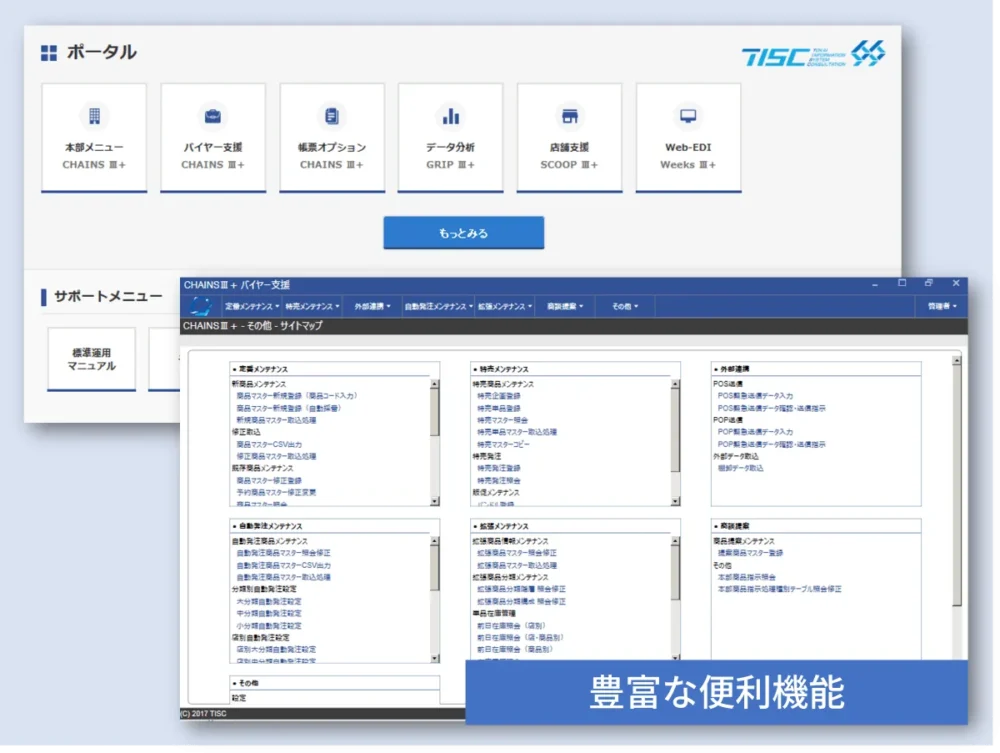Click the scroll-up arrow in the 拡張メンテナンス panel
Image resolution: width=1000 pixels, height=753 pixels.
click(675, 541)
